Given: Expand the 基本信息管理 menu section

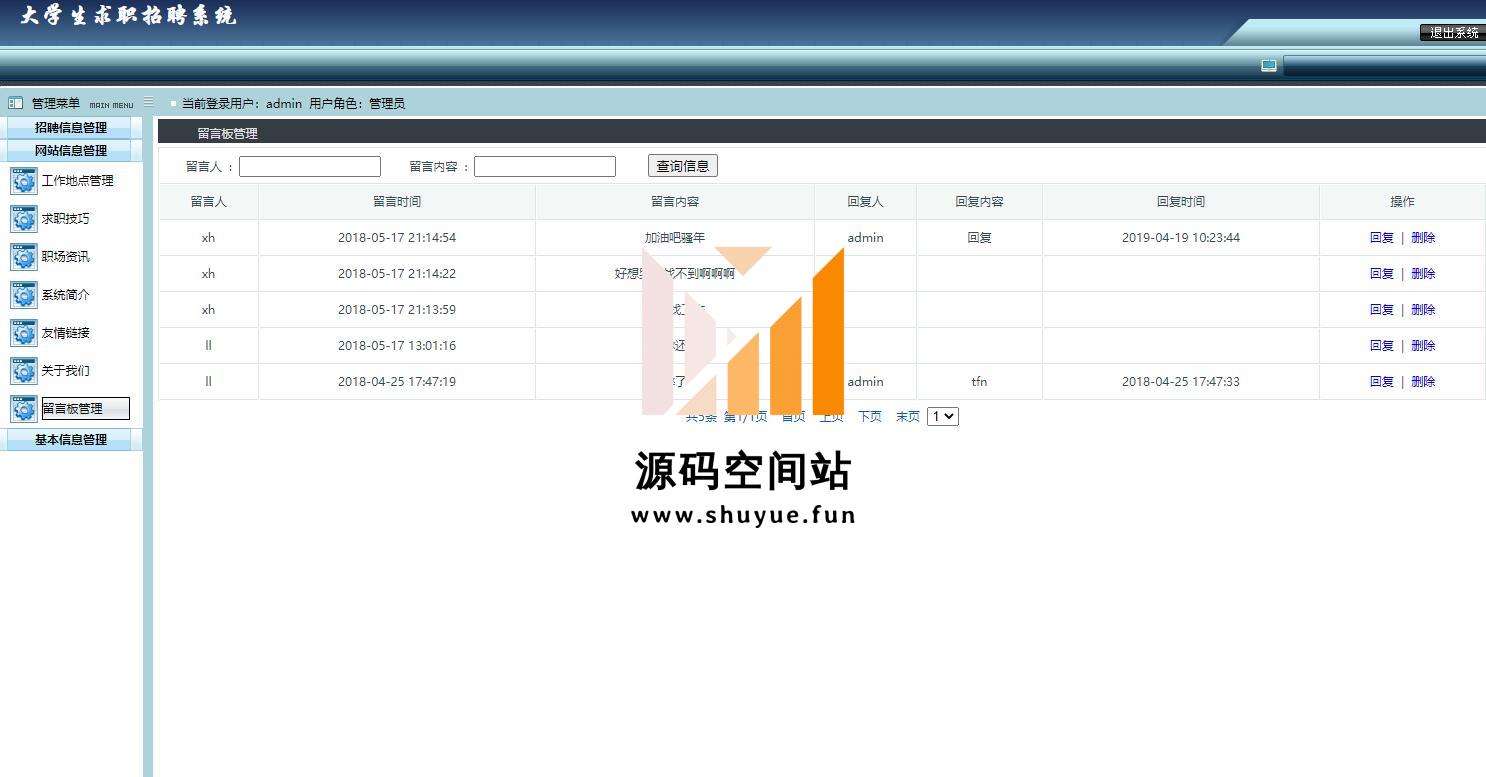Looking at the screenshot, I should (71, 440).
